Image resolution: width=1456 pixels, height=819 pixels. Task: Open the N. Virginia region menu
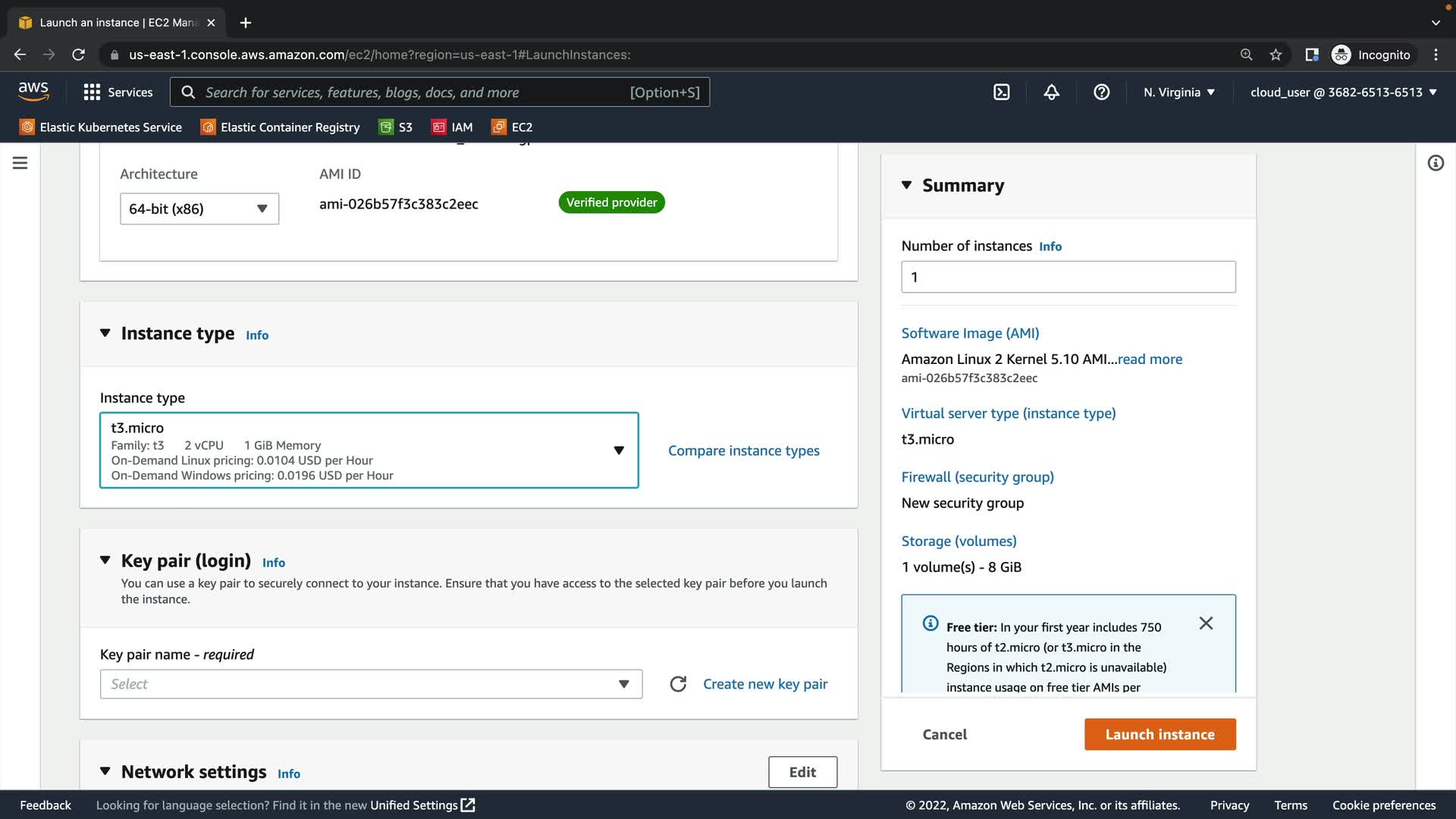point(1179,93)
